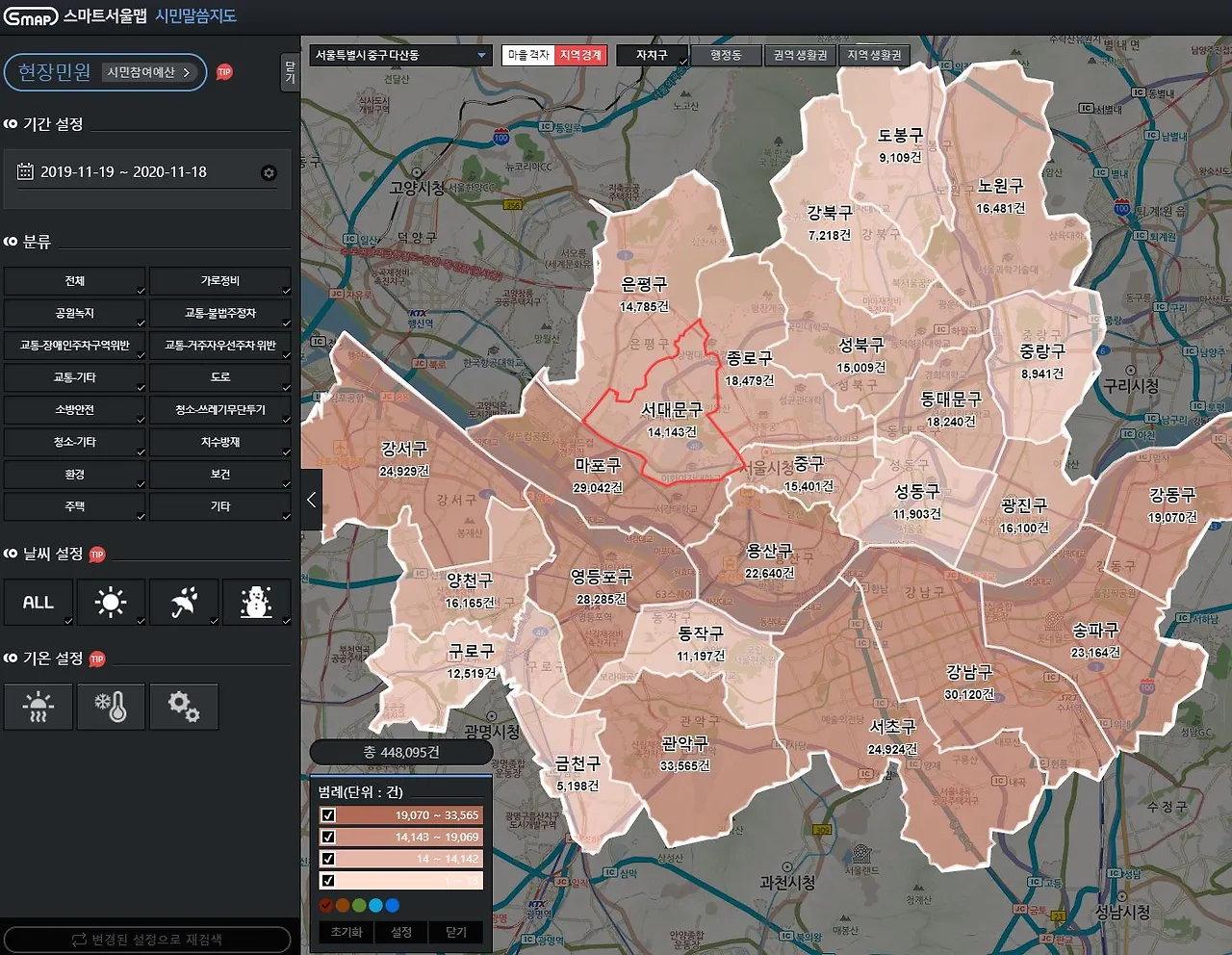Image resolution: width=1232 pixels, height=955 pixels.
Task: Uncheck the 19,070 ~ 33,565 legend range
Action: [x=328, y=815]
